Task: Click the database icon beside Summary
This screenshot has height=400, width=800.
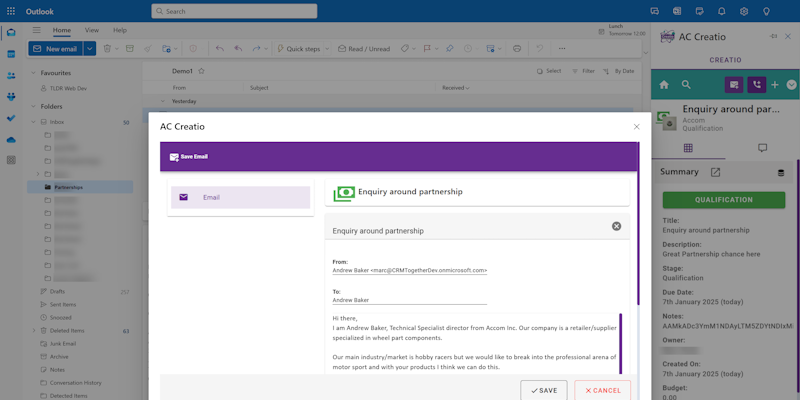Action: (x=781, y=173)
